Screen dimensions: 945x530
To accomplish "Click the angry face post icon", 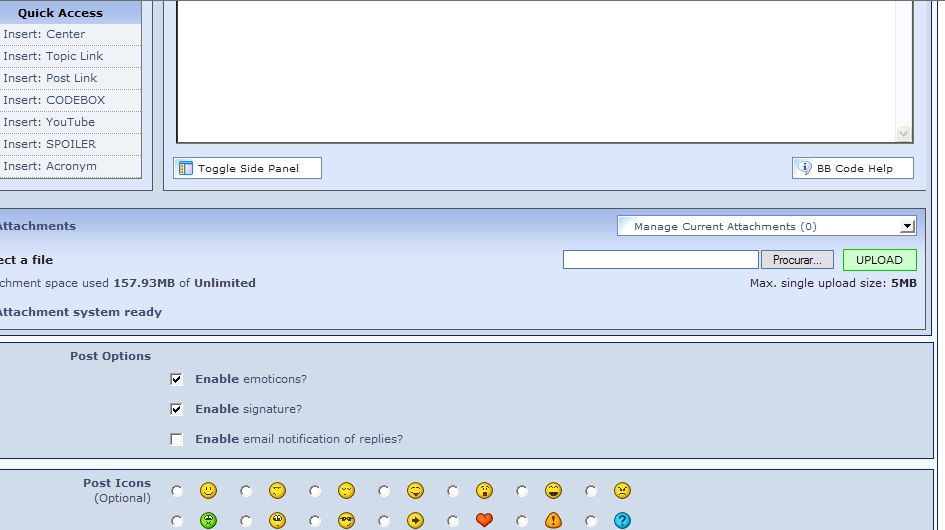I will tap(622, 491).
